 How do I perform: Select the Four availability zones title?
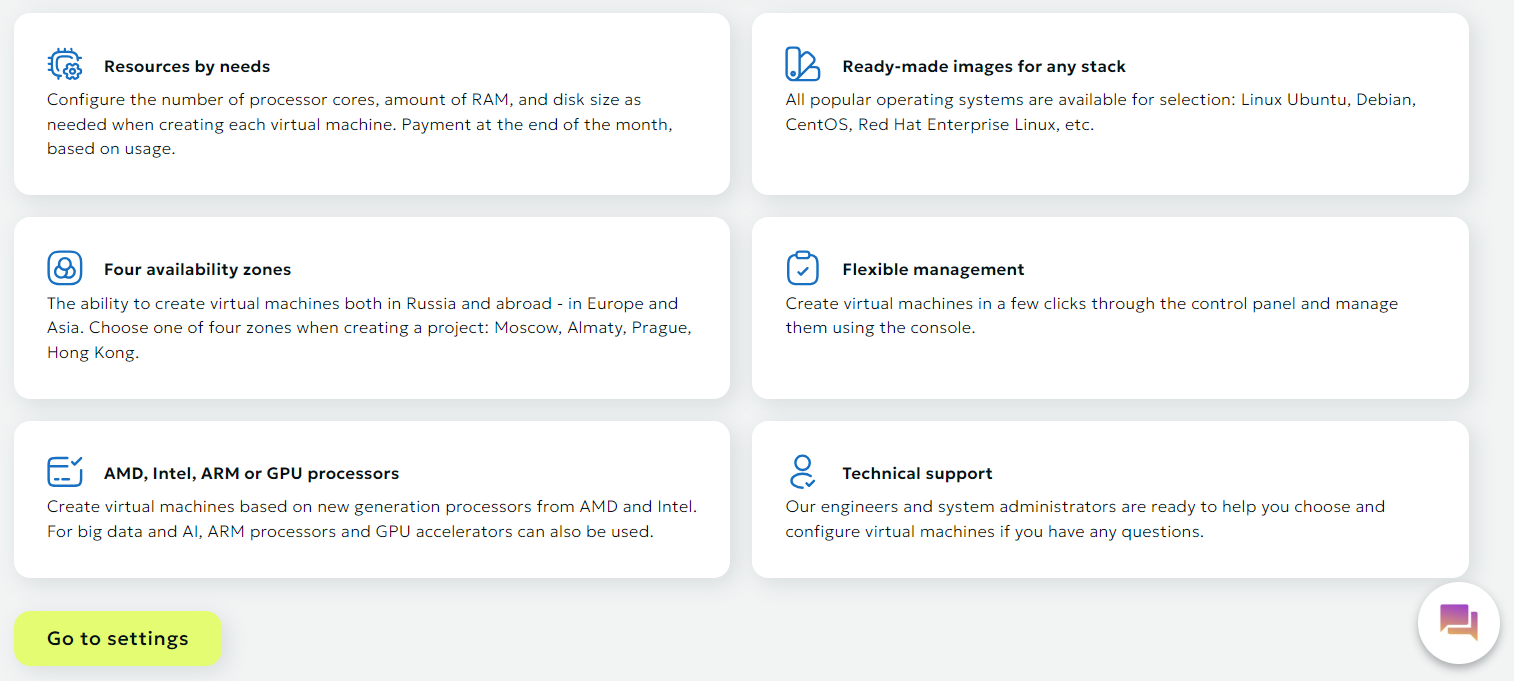pyautogui.click(x=197, y=270)
